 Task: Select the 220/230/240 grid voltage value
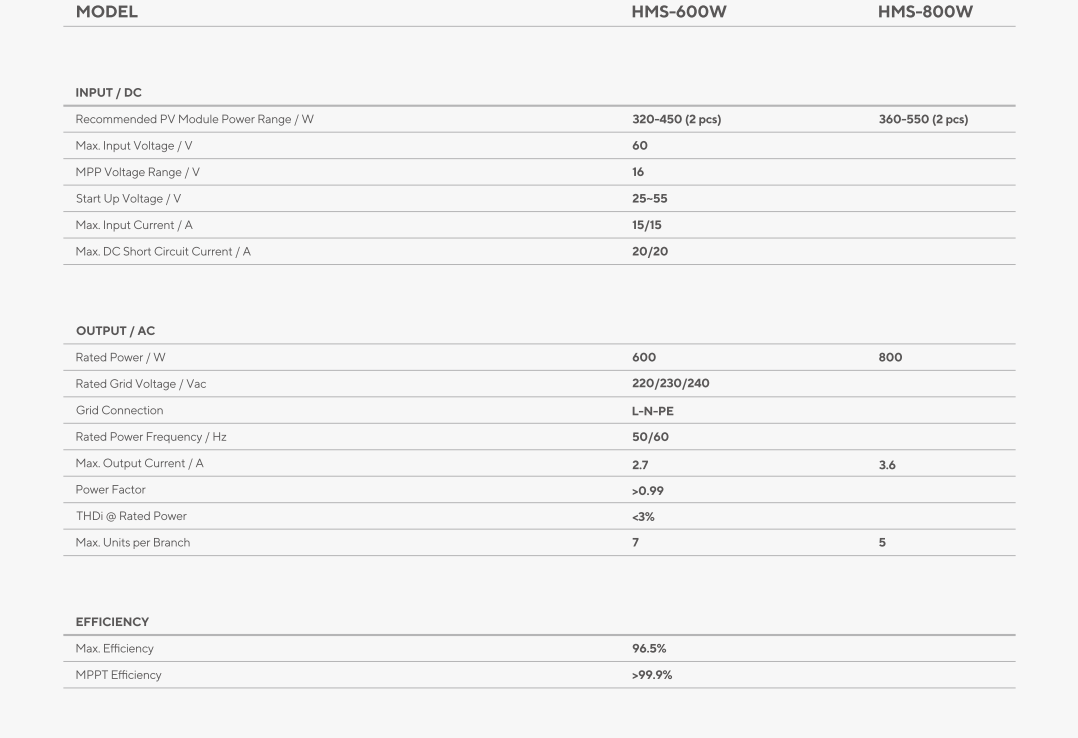pos(670,384)
